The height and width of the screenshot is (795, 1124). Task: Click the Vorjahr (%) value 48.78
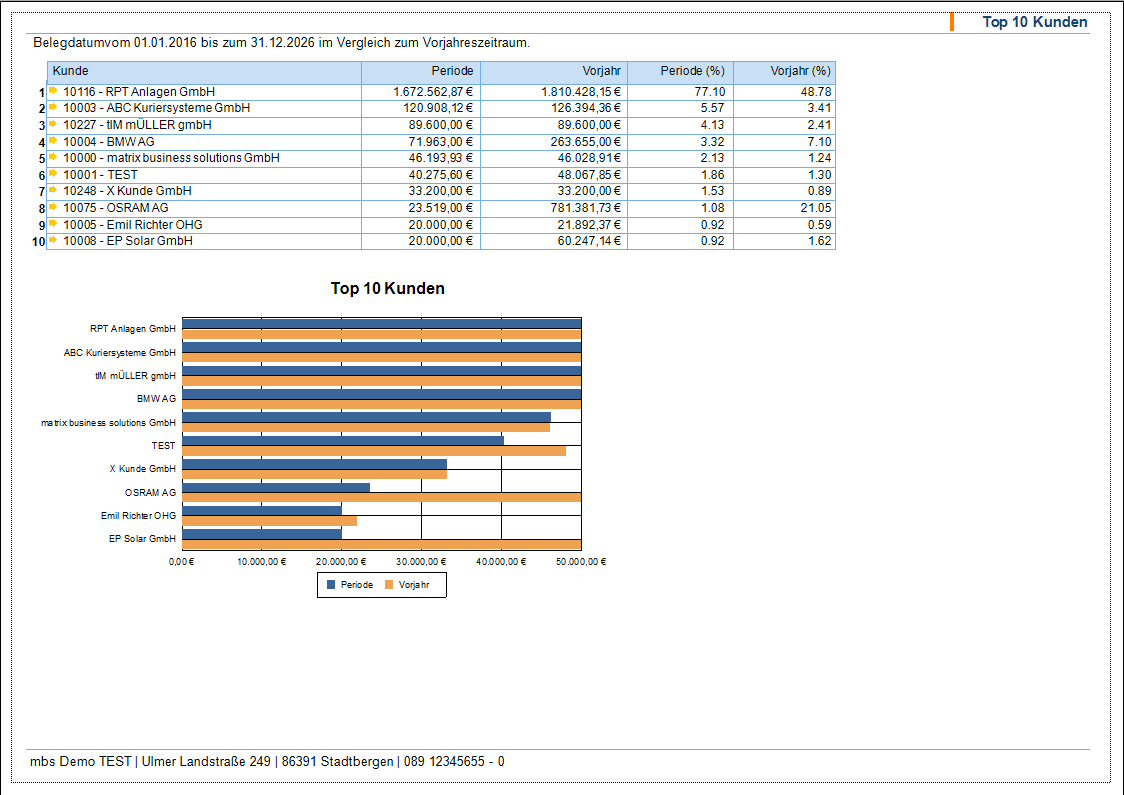click(x=816, y=92)
